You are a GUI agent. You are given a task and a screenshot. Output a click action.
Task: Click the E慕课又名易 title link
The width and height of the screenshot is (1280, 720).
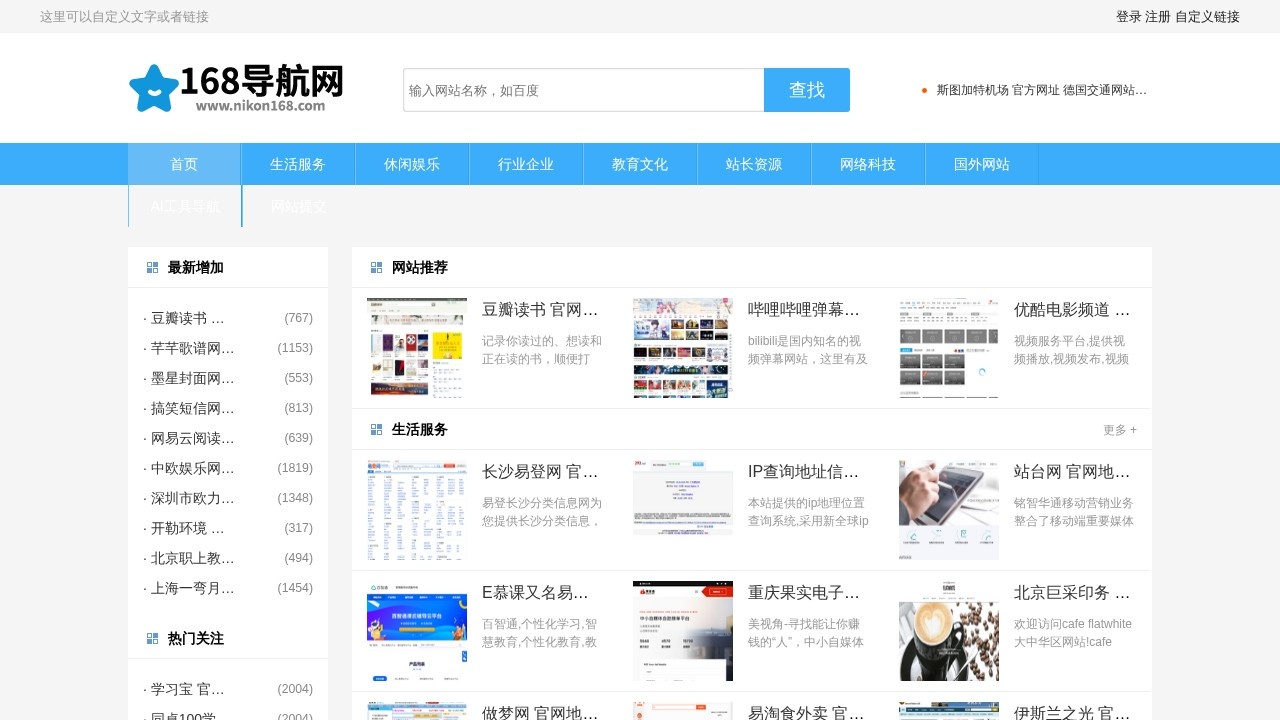tap(536, 593)
